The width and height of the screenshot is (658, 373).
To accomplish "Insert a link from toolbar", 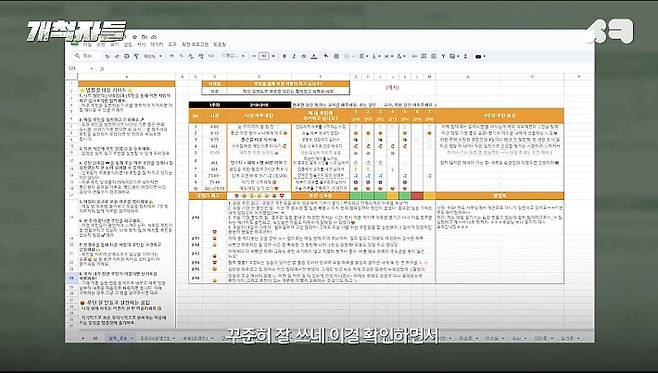I will pyautogui.click(x=414, y=56).
